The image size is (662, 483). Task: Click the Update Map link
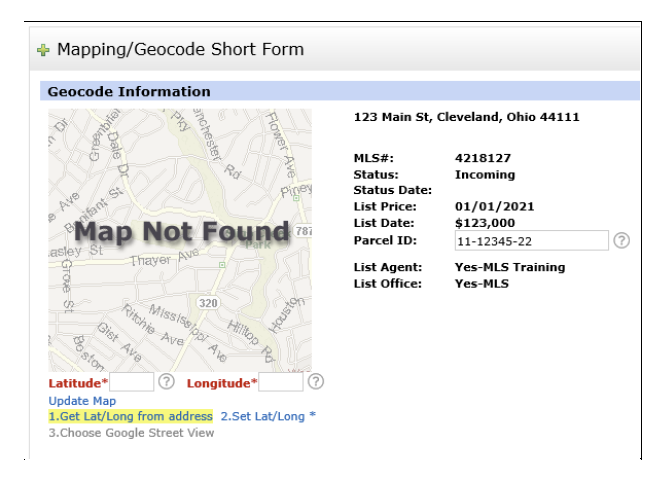[x=82, y=401]
